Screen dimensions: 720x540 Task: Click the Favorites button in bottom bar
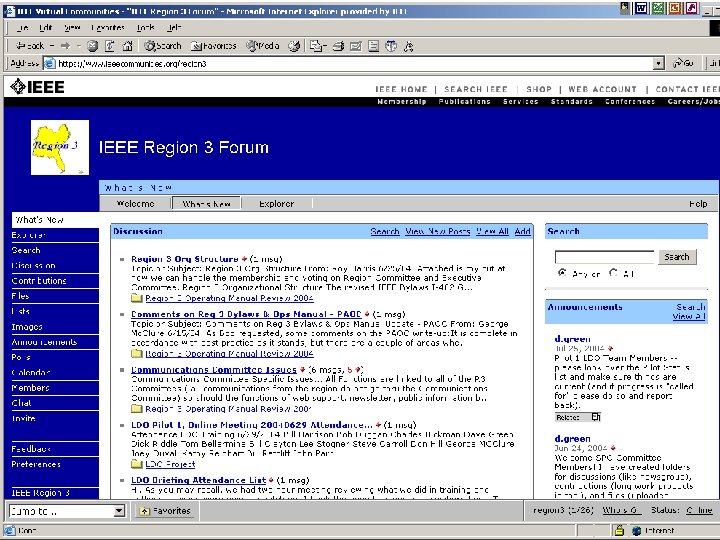pos(165,511)
